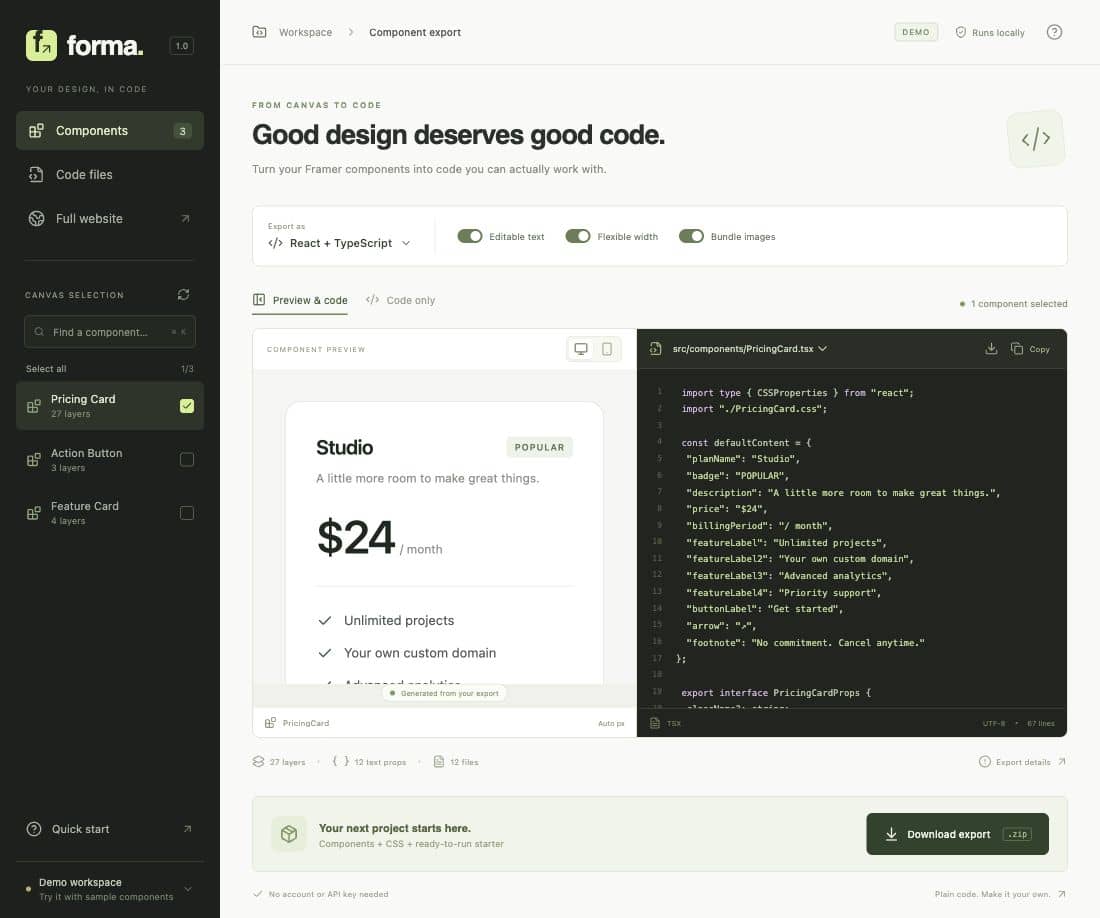Click the 1 component selected status
Image resolution: width=1100 pixels, height=918 pixels.
1014,304
